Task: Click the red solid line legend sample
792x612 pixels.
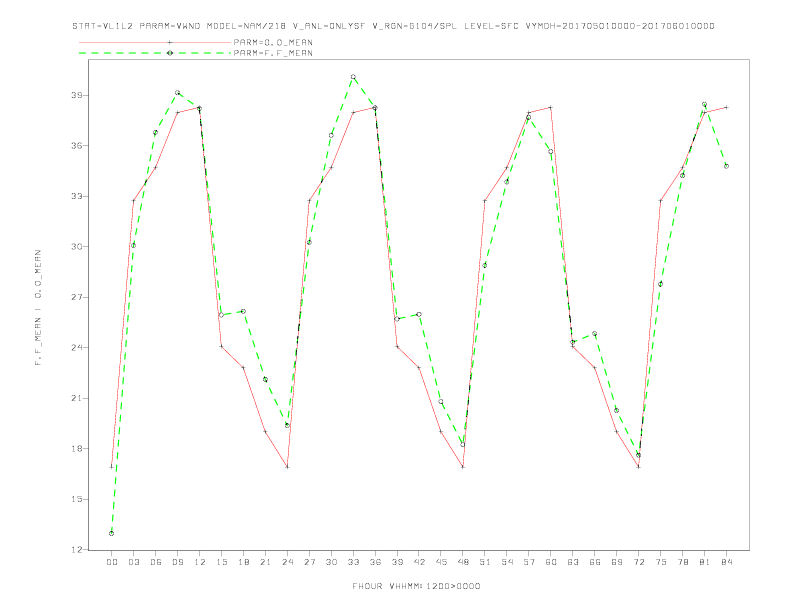Action: coord(155,42)
